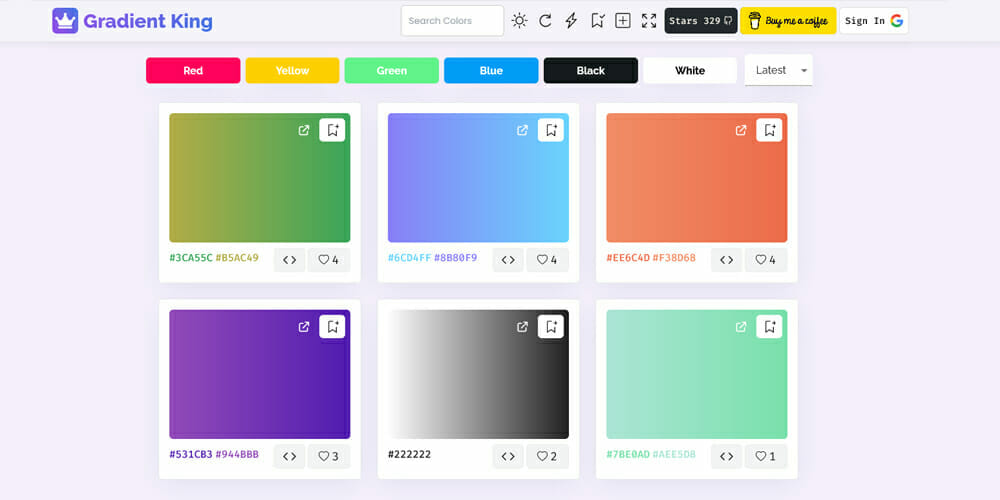The image size is (1000, 500).
Task: Click the lightning bolt icon
Action: [x=571, y=21]
